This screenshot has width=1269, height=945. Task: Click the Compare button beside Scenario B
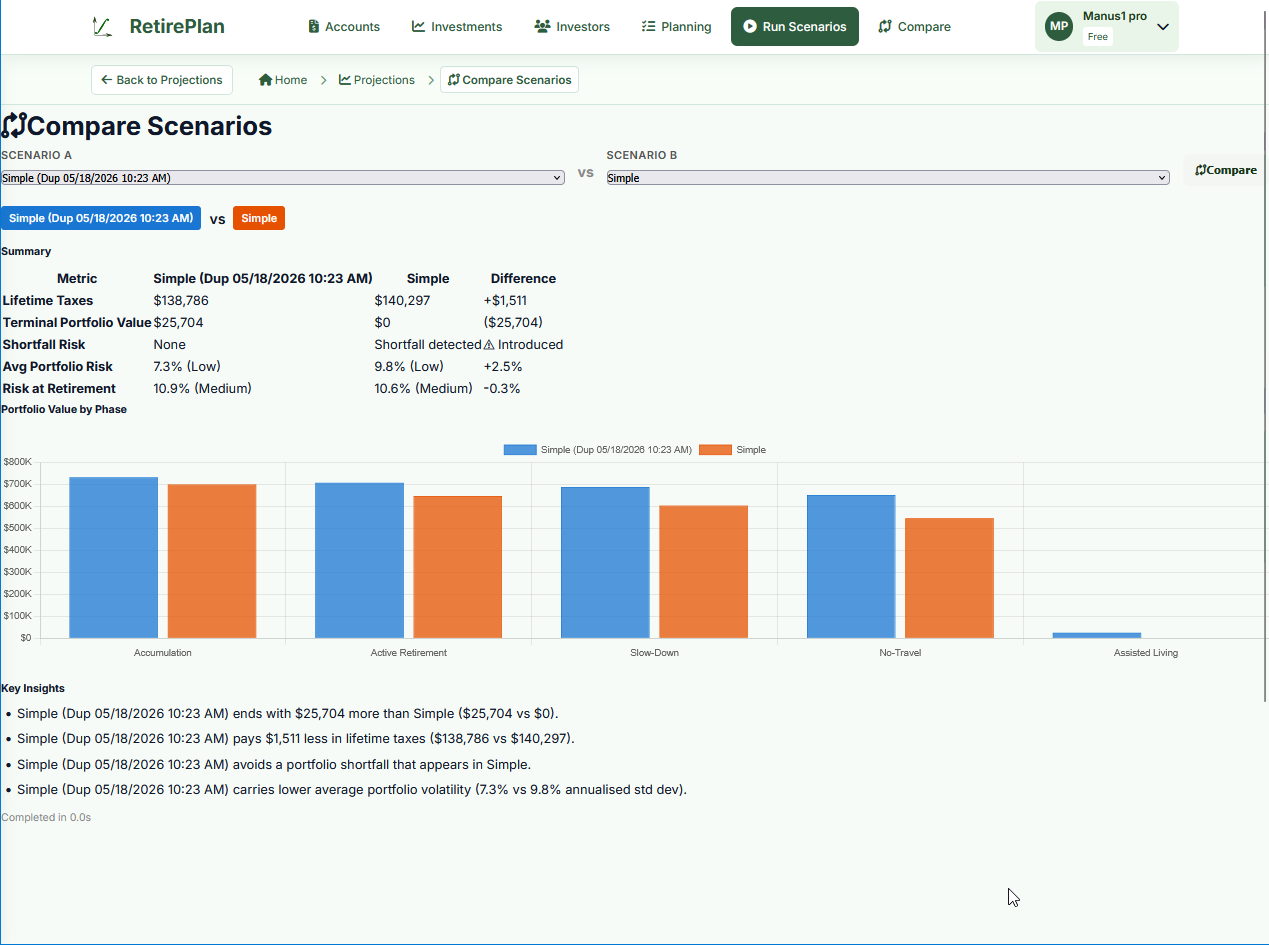(x=1226, y=170)
